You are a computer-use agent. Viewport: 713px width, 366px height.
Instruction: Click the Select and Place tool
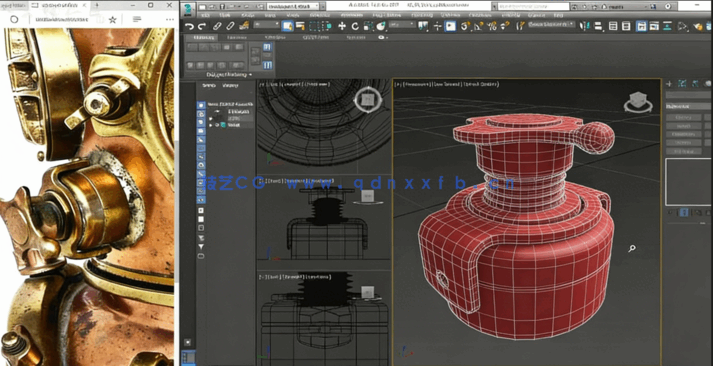point(381,26)
